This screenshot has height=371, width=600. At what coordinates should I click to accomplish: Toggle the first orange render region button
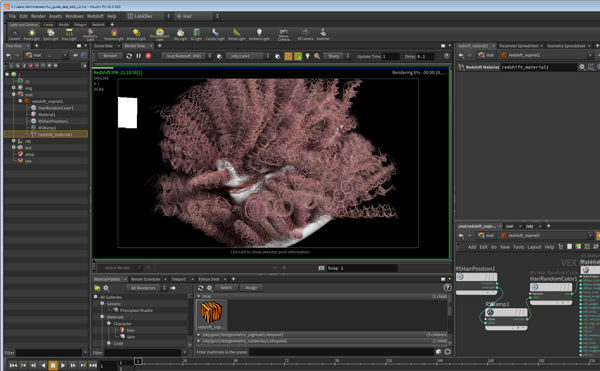pos(288,56)
